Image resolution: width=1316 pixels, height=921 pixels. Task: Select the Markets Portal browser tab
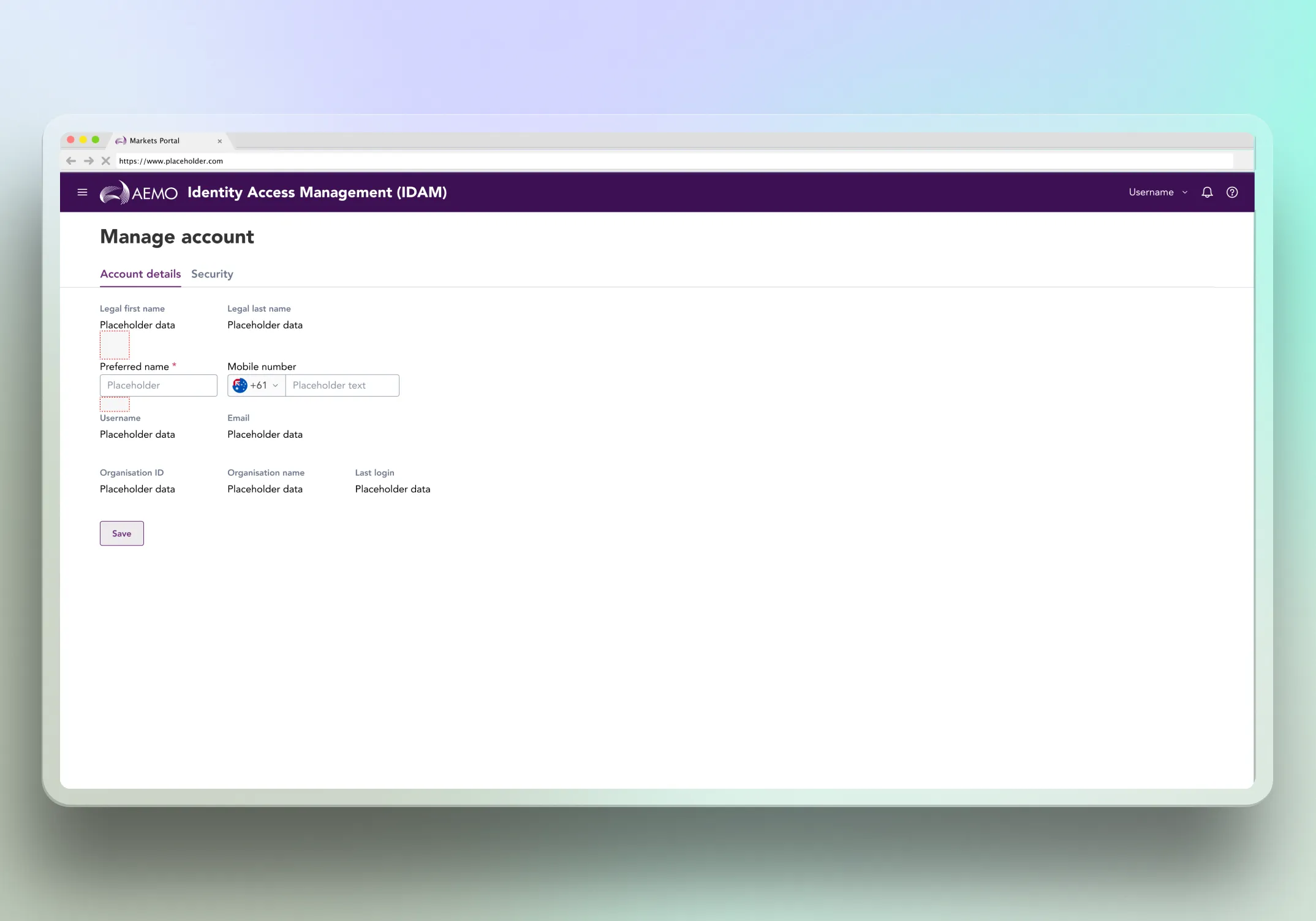point(154,141)
